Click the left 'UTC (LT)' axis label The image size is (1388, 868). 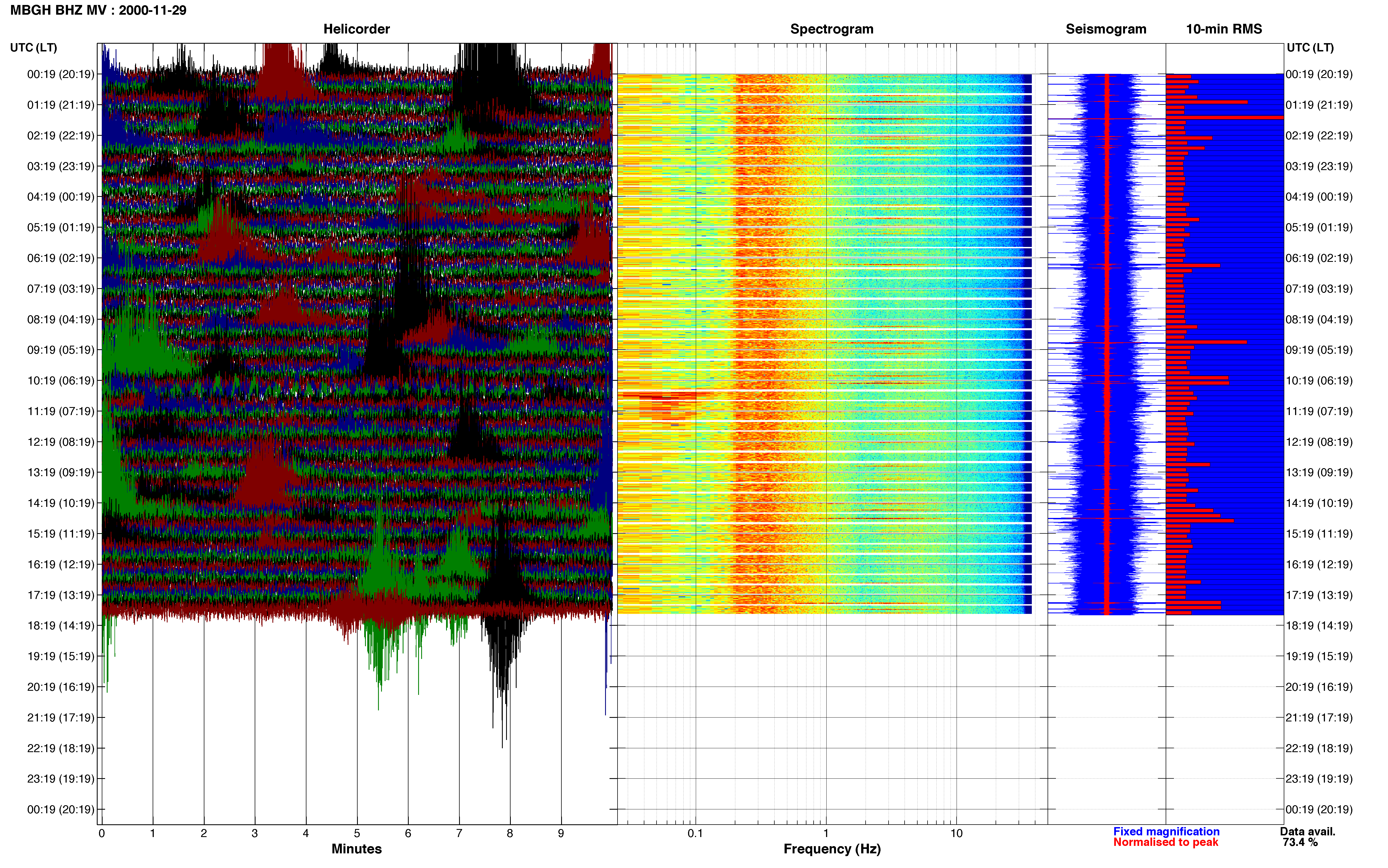(x=34, y=48)
